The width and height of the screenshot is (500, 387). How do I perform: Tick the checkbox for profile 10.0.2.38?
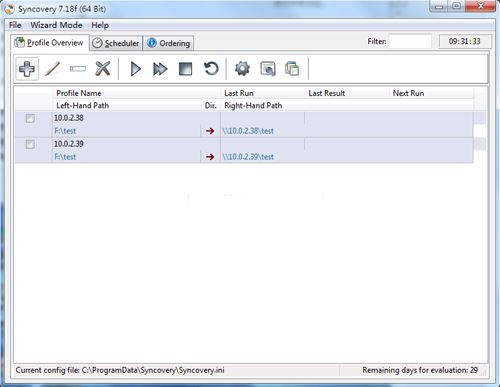(30, 118)
